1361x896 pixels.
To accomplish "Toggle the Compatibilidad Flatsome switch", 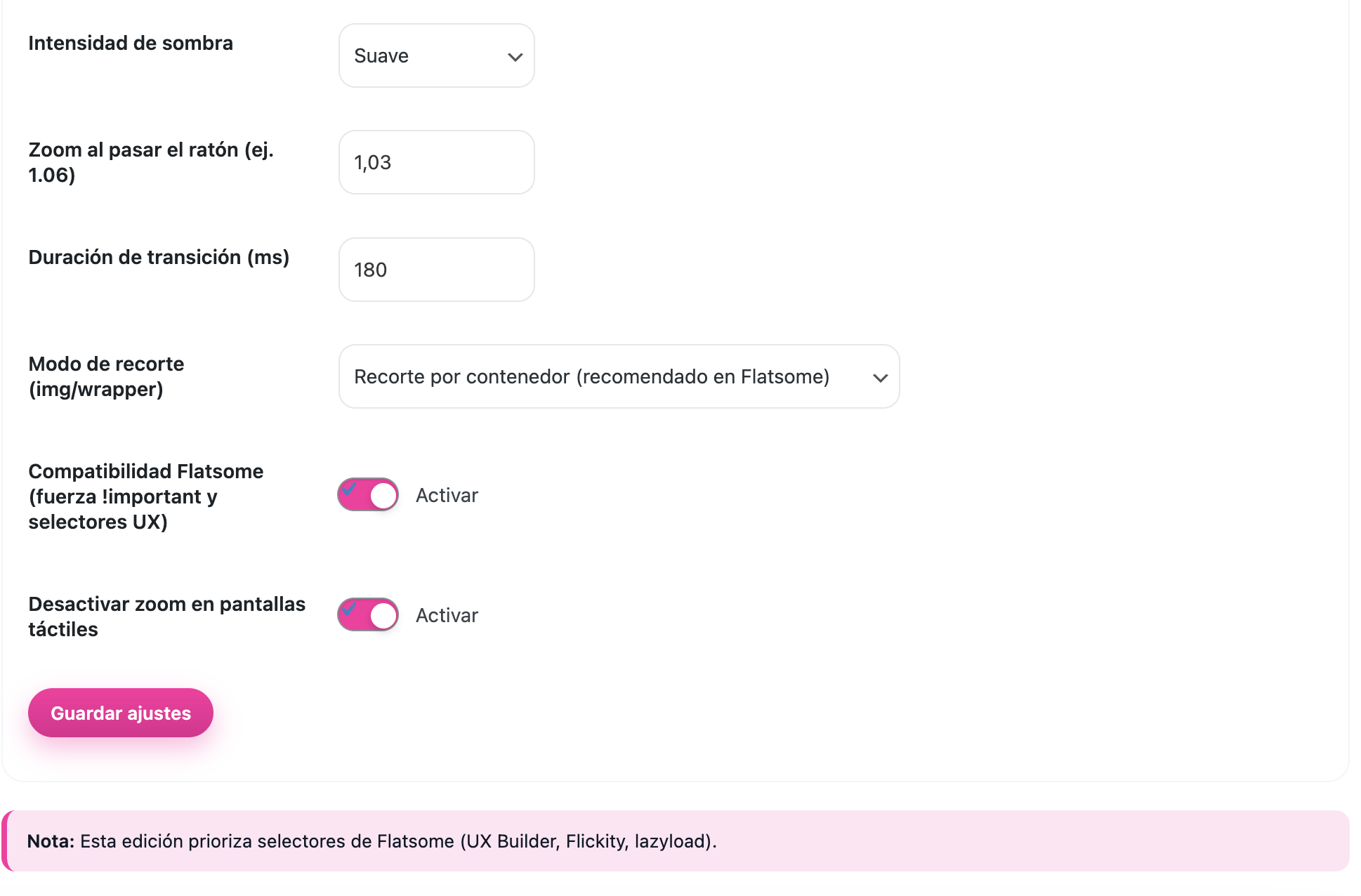I will tap(368, 495).
